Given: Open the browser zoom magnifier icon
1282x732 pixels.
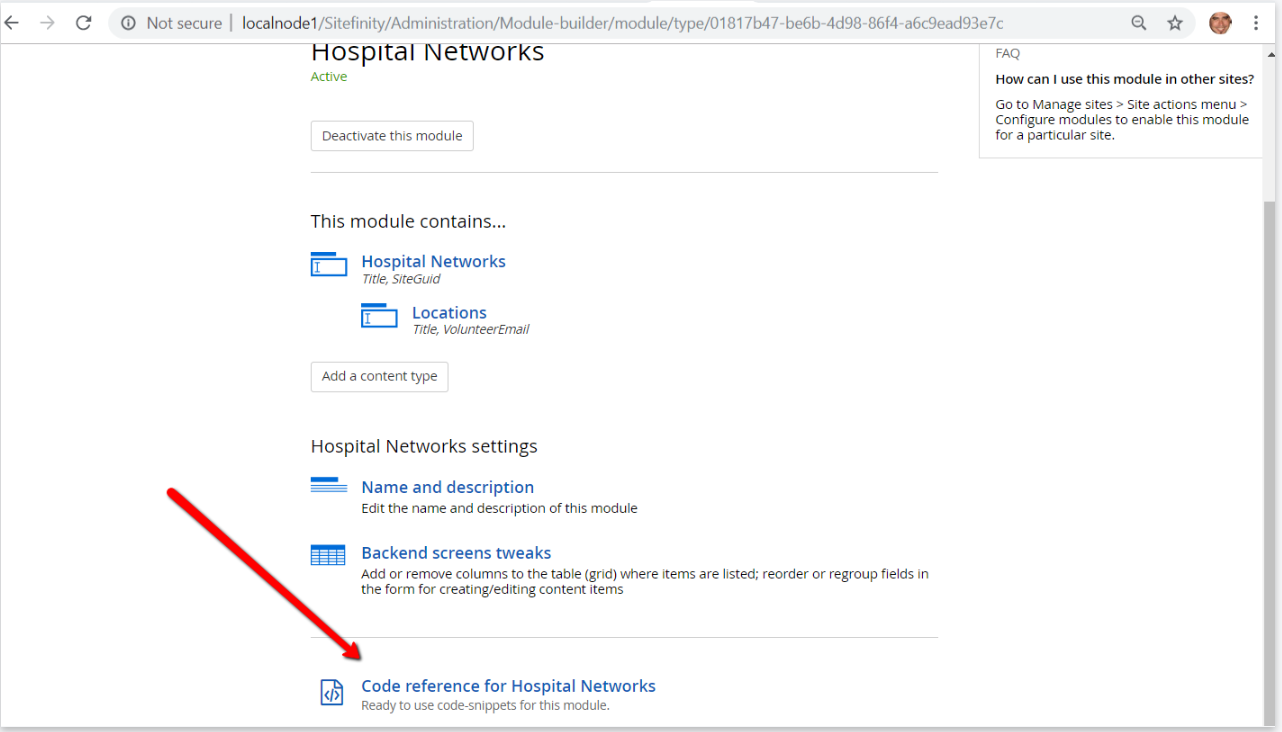Looking at the screenshot, I should 1139,23.
